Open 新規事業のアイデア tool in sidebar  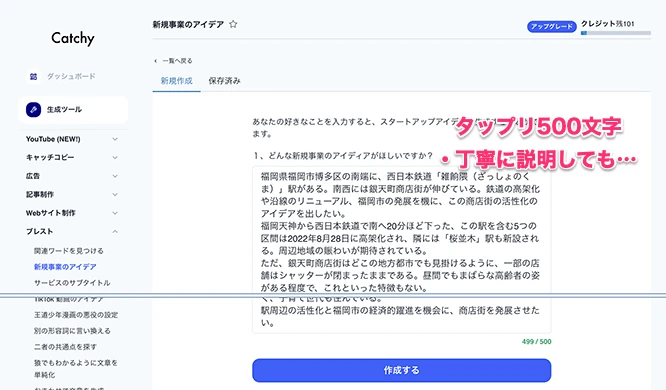click(x=65, y=267)
